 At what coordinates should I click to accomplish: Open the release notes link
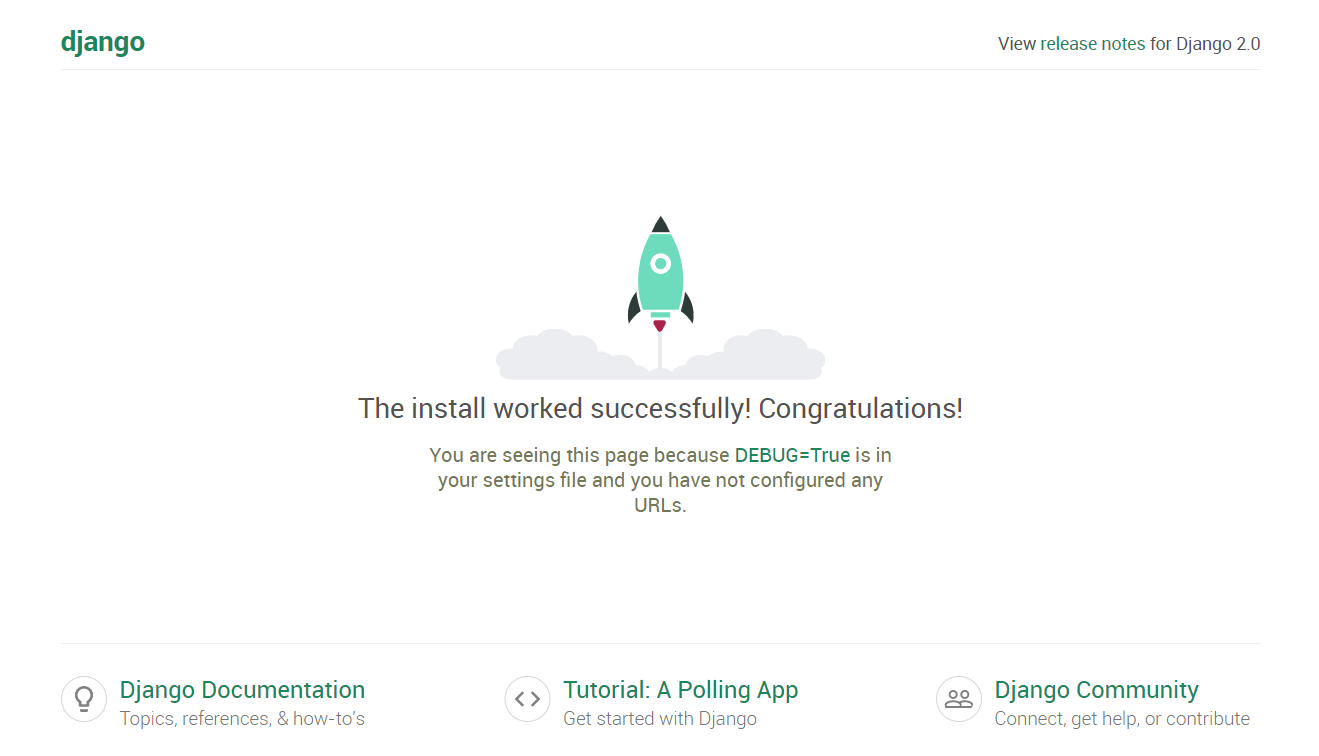1092,44
